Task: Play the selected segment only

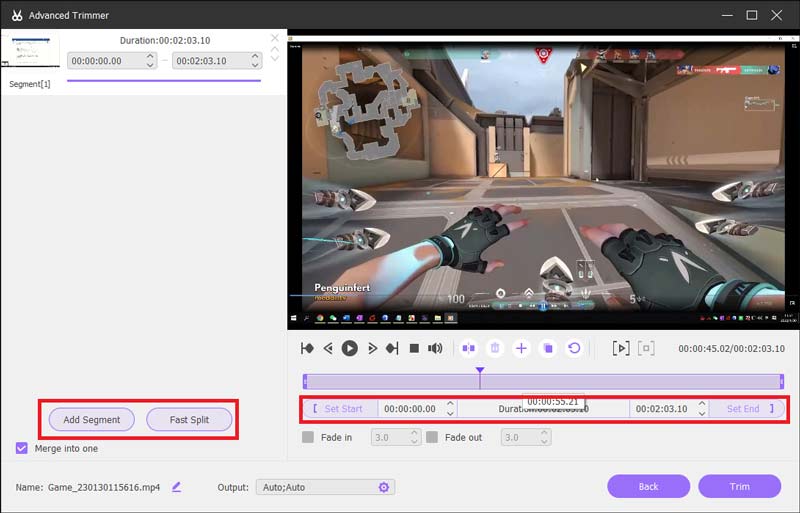Action: tap(621, 349)
